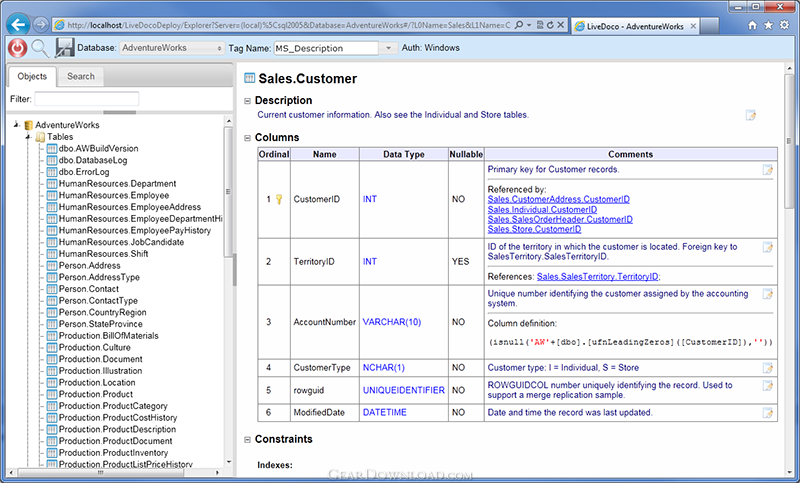800x483 pixels.
Task: Click the stop loading X in address bar
Action: click(560, 24)
